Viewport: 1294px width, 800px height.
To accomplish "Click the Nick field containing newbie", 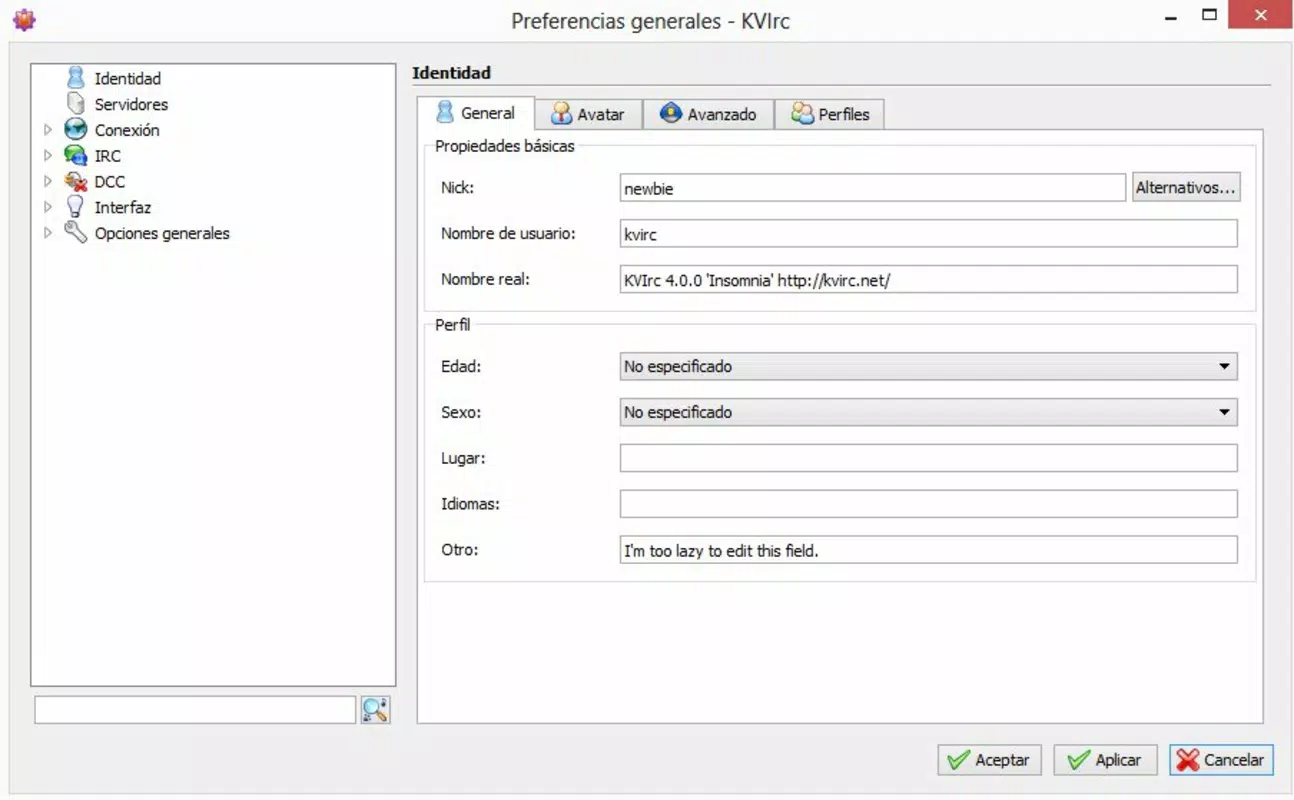I will [873, 188].
